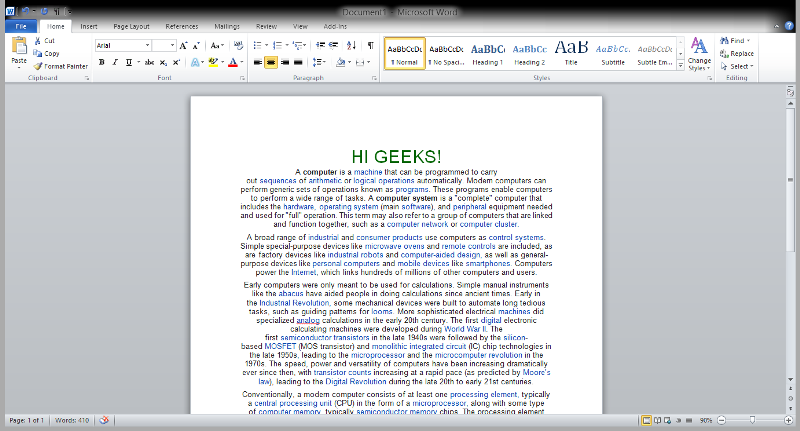Open the Page Layout tab
The width and height of the screenshot is (800, 431).
(x=131, y=25)
